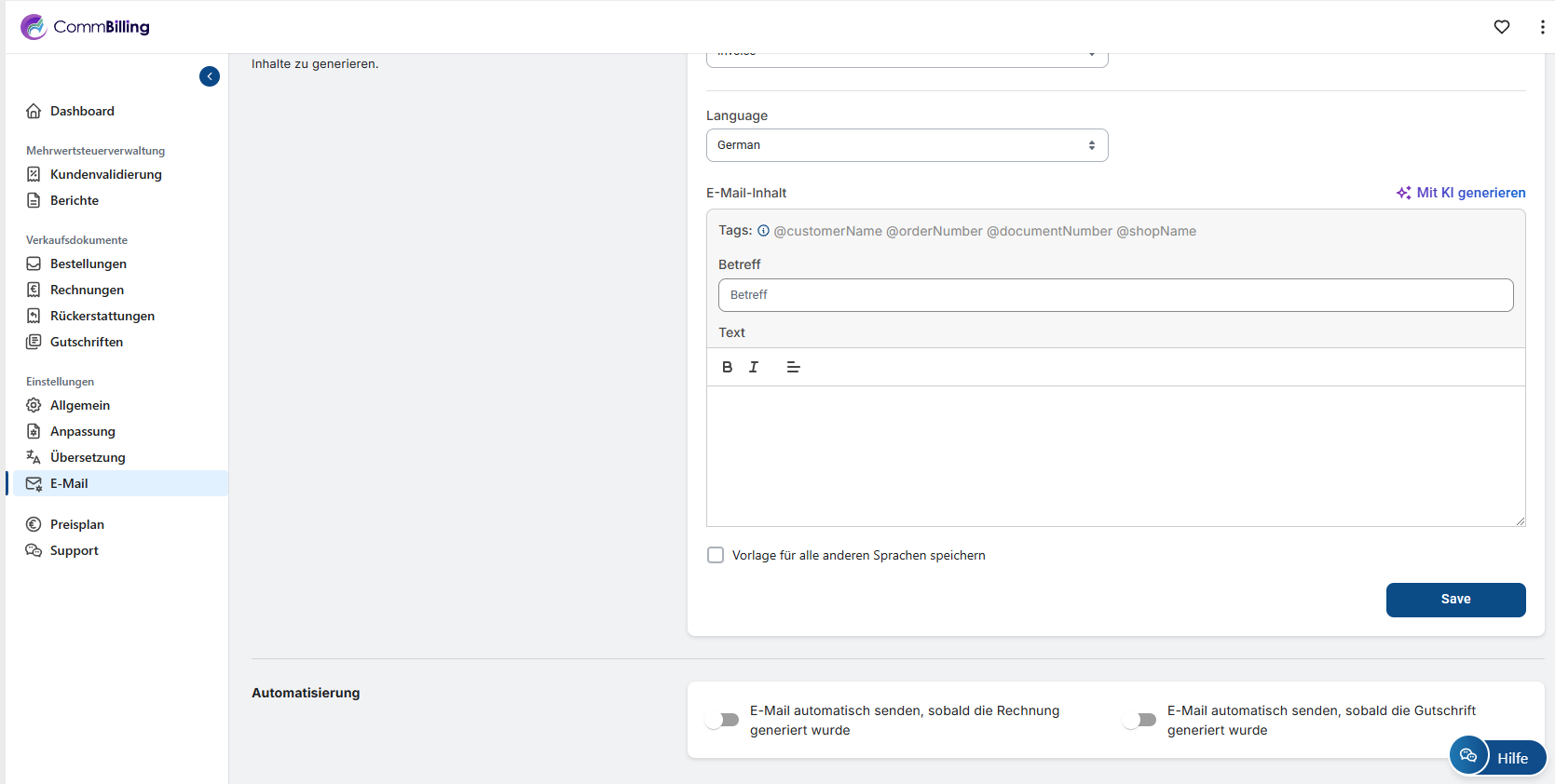Go to Übersetzung settings
This screenshot has width=1555, height=784.
(x=88, y=457)
